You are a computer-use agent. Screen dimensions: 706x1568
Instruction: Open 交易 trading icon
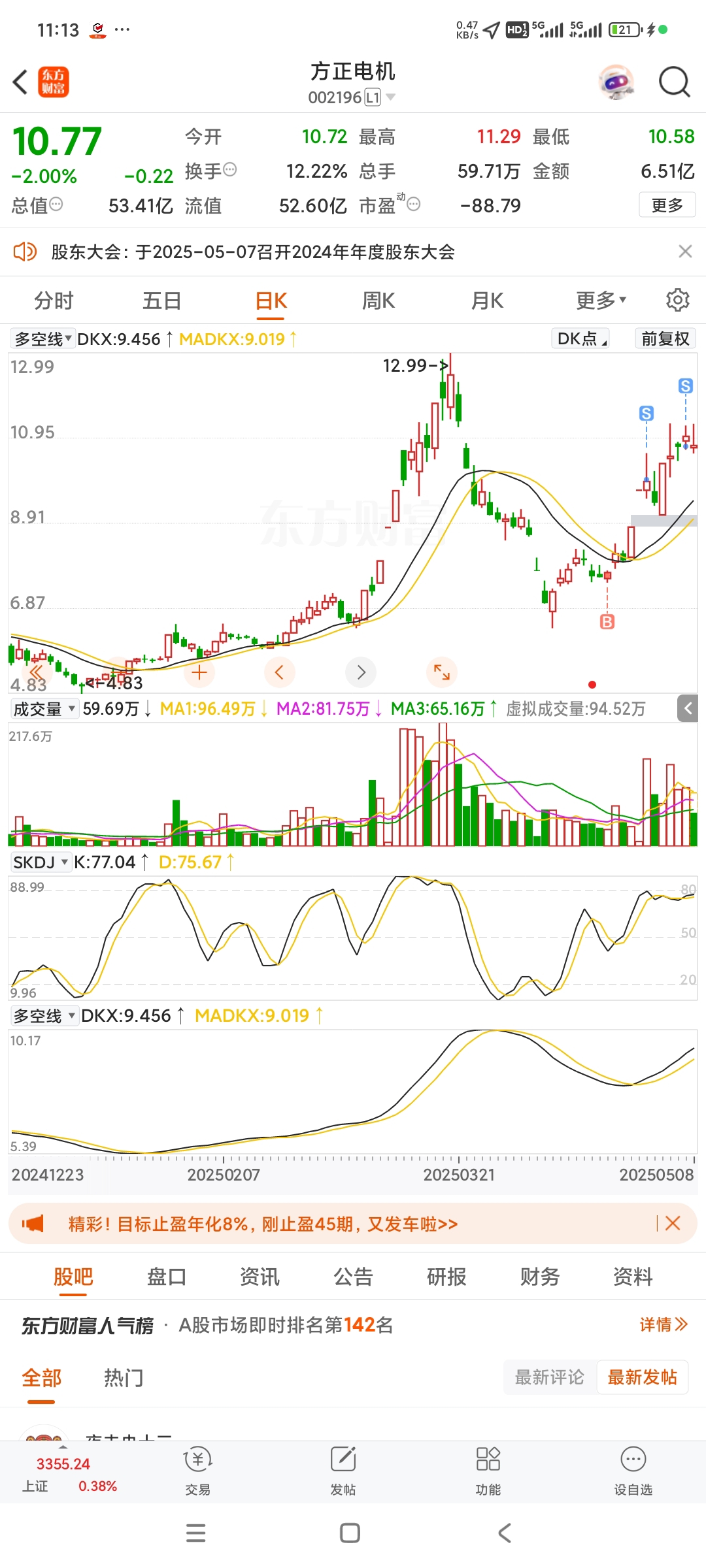pos(197,1471)
